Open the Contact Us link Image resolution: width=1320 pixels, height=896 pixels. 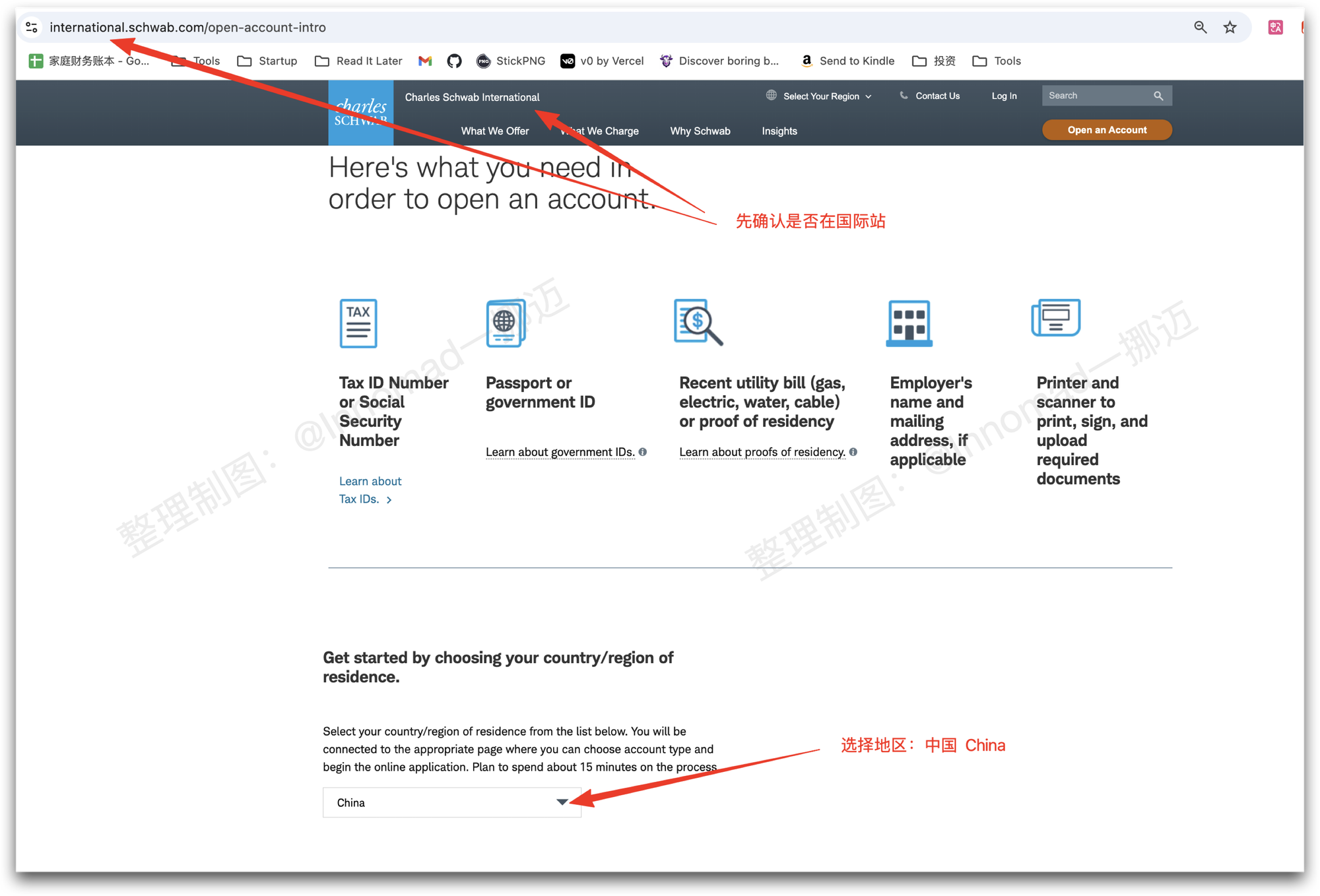coord(937,96)
